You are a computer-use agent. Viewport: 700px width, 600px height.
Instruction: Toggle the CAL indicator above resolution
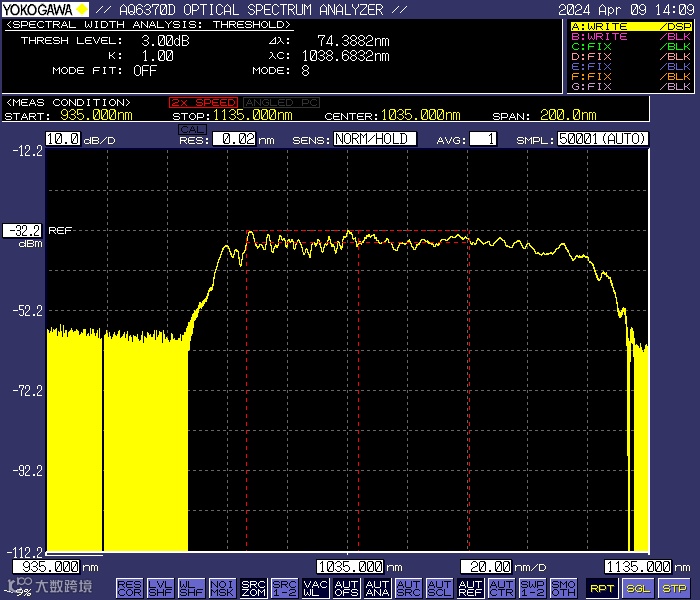(x=191, y=128)
